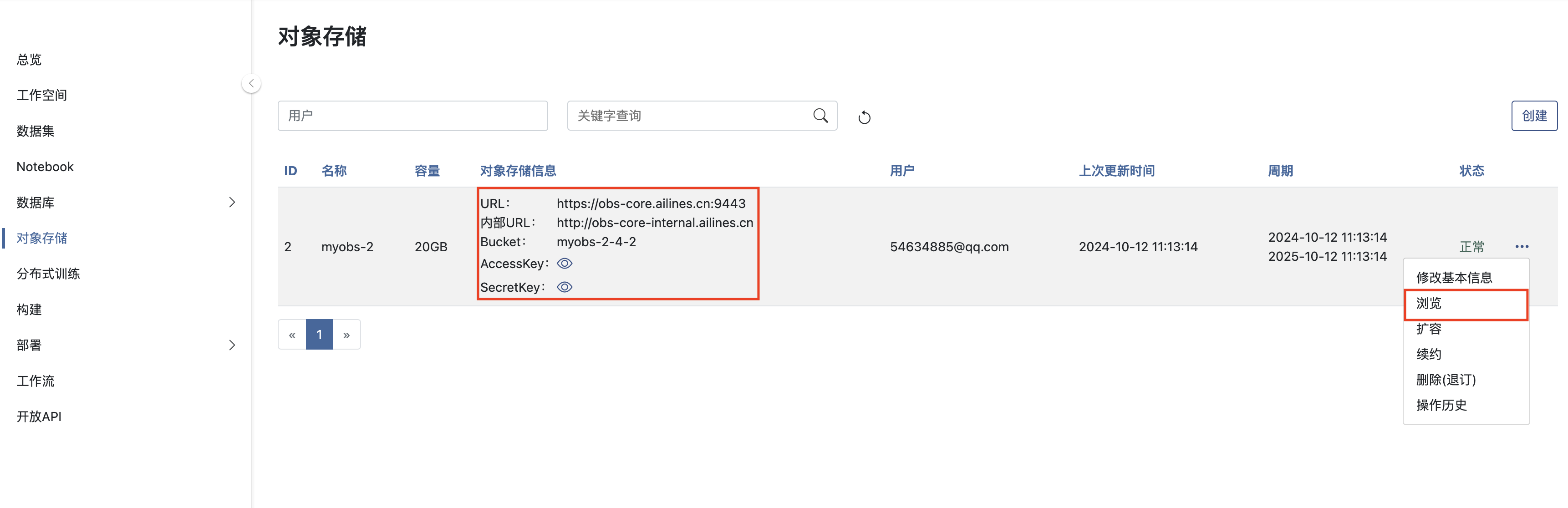This screenshot has height=508, width=1568.
Task: Click the 创建 button
Action: tap(1533, 116)
